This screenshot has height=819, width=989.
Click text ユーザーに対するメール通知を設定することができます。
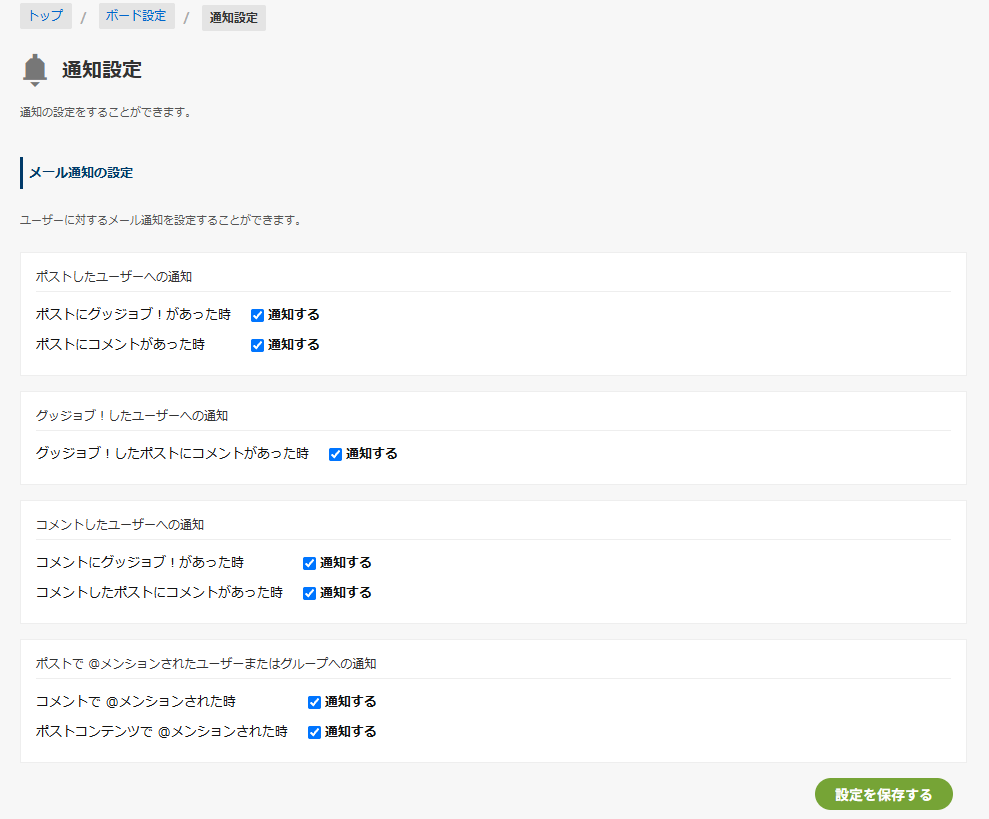[x=161, y=220]
